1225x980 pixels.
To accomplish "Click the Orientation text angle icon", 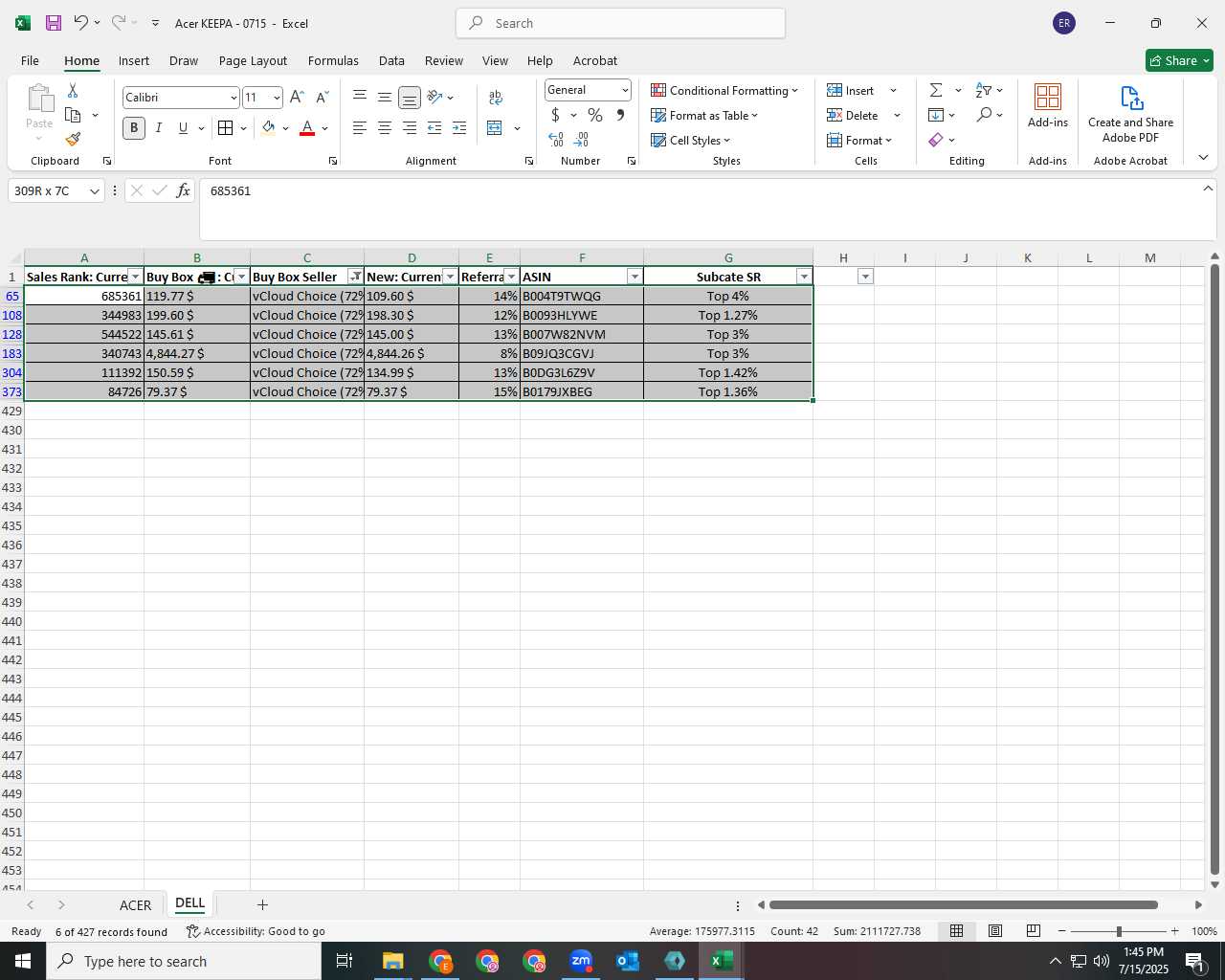I will tap(434, 97).
